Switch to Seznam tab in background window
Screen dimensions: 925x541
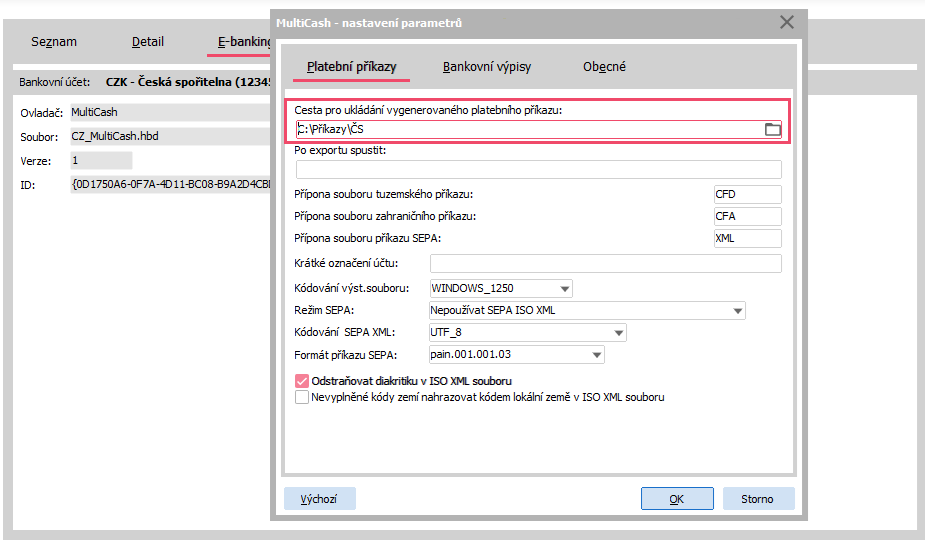click(x=54, y=42)
